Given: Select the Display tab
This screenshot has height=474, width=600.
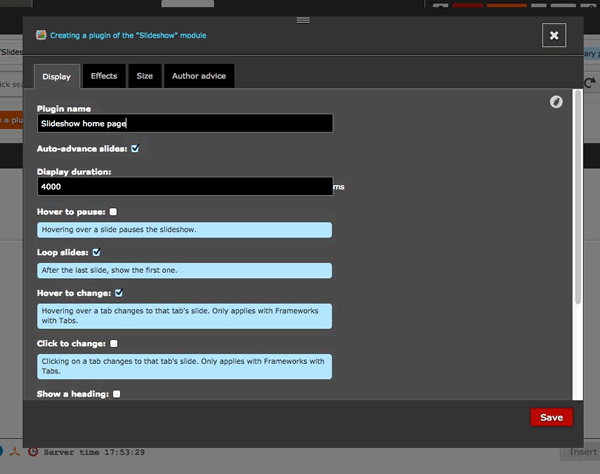Looking at the screenshot, I should [x=57, y=76].
